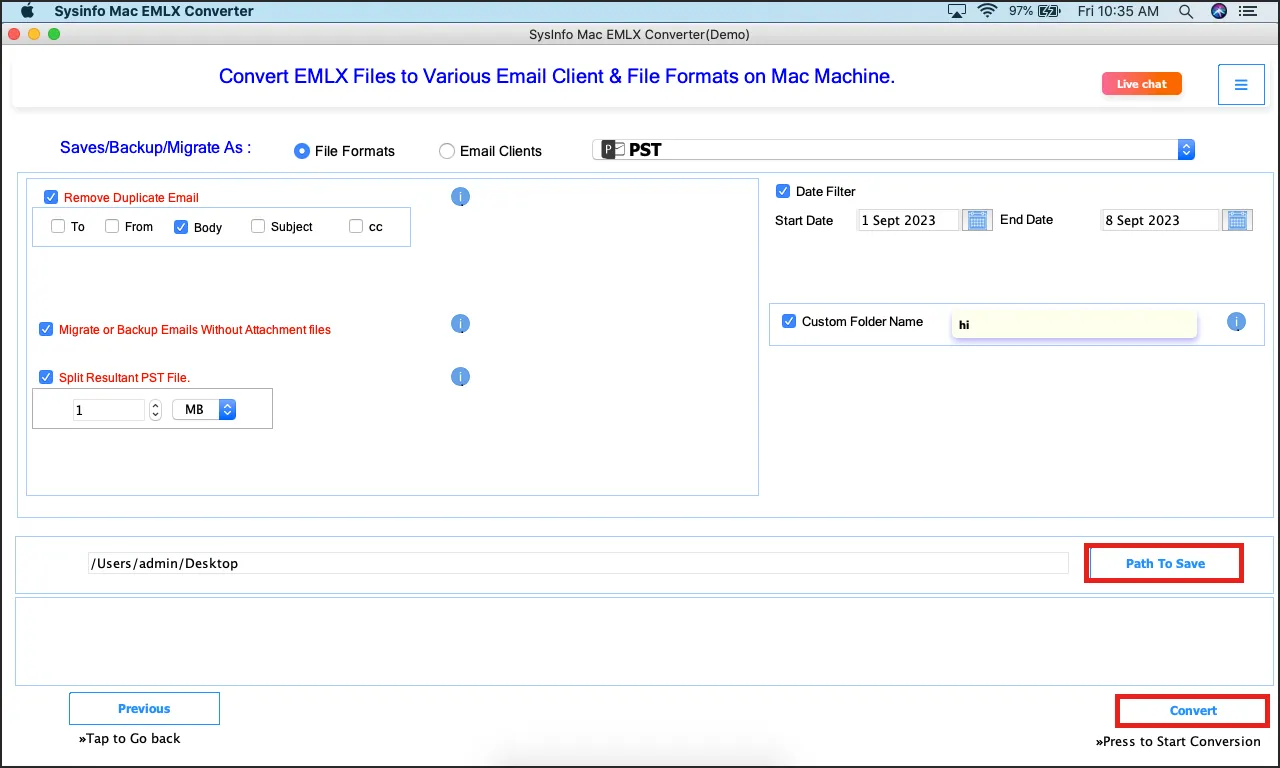This screenshot has width=1280, height=768.
Task: Show info for Migrate Without Attachment option
Action: [460, 324]
